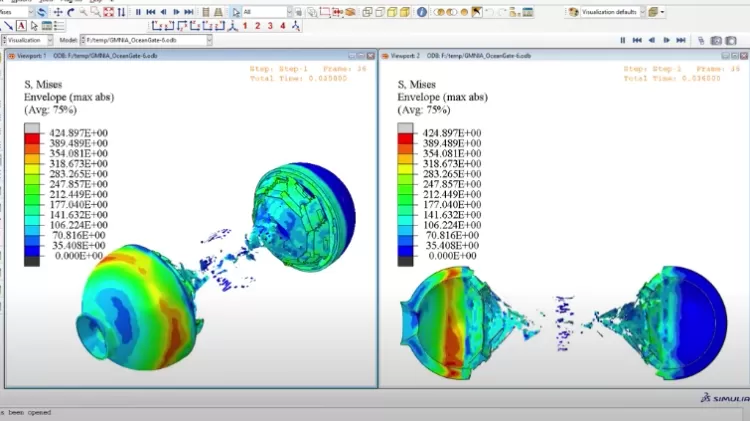Open the Visualization module dropdown
The height and width of the screenshot is (421, 750).
point(27,40)
